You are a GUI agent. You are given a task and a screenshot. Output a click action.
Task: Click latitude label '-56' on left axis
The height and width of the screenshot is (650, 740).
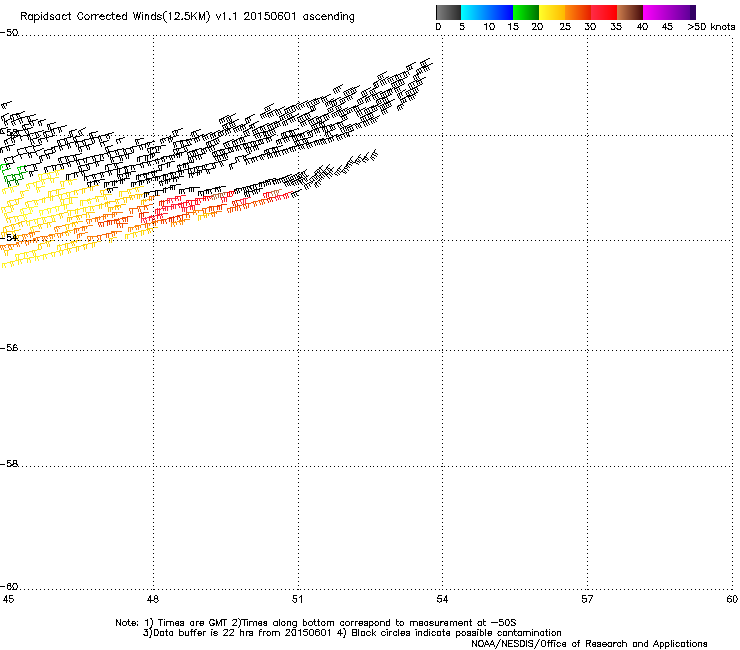[9, 348]
